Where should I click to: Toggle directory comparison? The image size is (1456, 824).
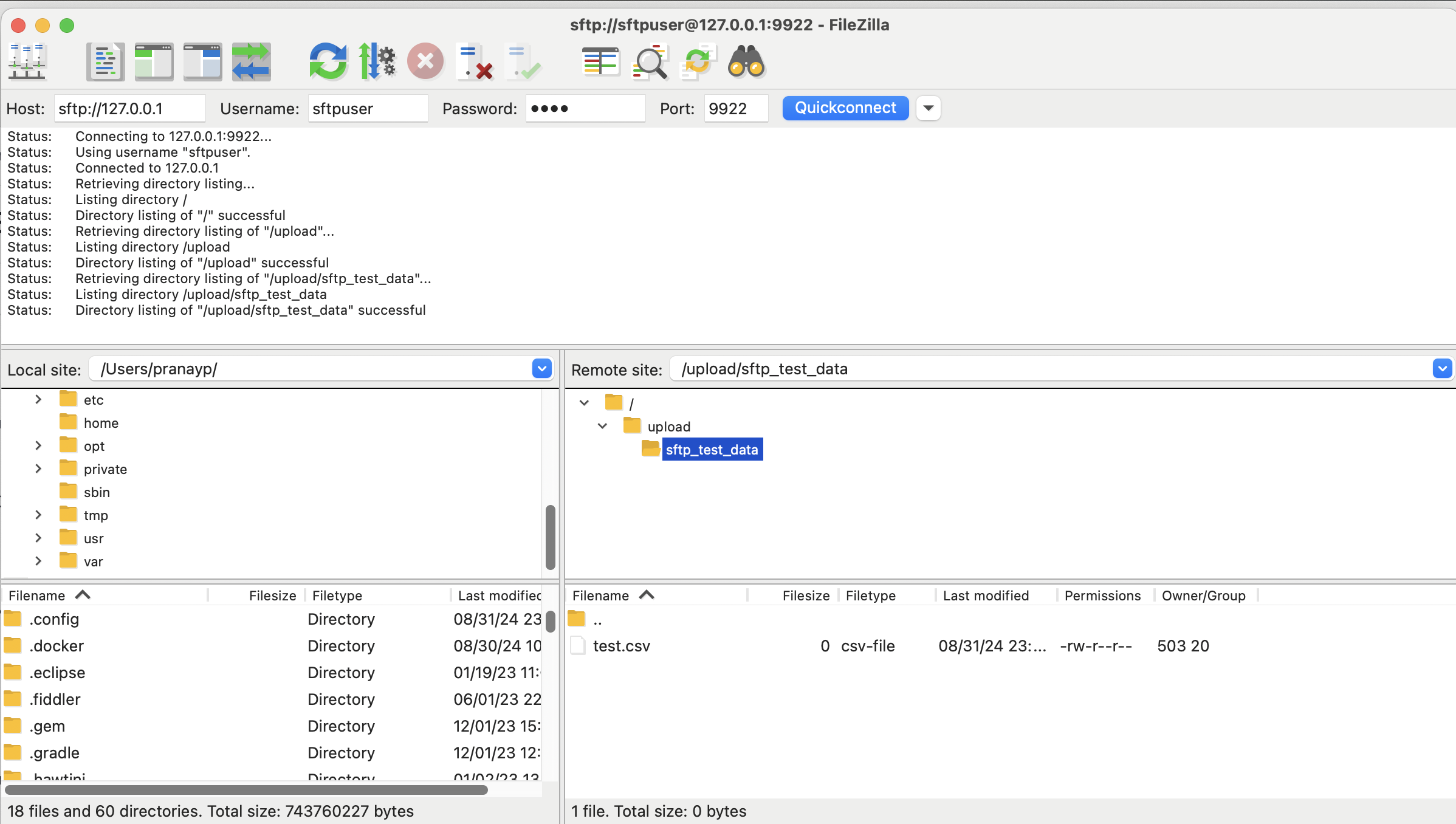tap(650, 62)
